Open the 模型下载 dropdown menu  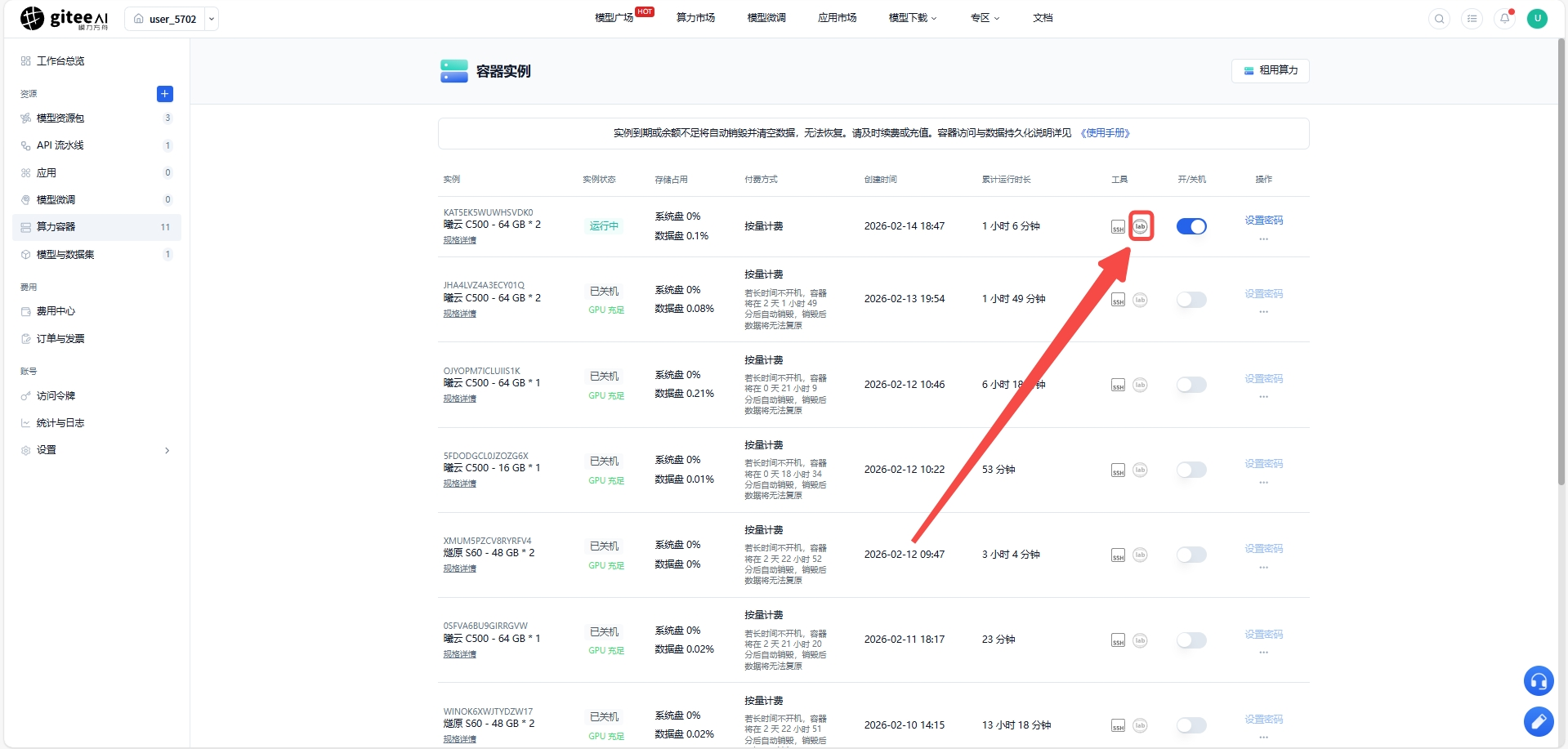click(913, 18)
